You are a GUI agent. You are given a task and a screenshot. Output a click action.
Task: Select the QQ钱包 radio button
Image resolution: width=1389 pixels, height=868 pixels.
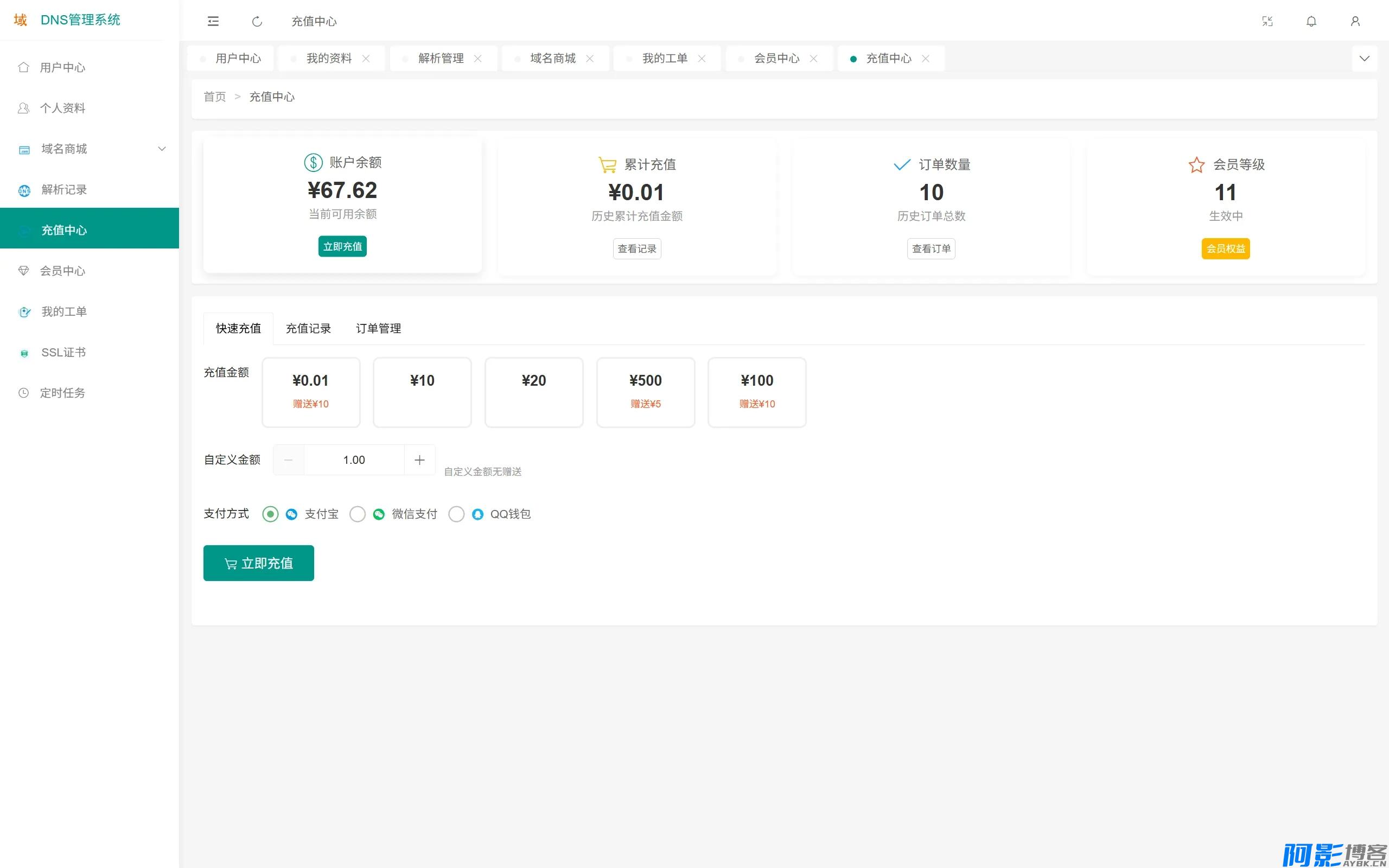(456, 514)
